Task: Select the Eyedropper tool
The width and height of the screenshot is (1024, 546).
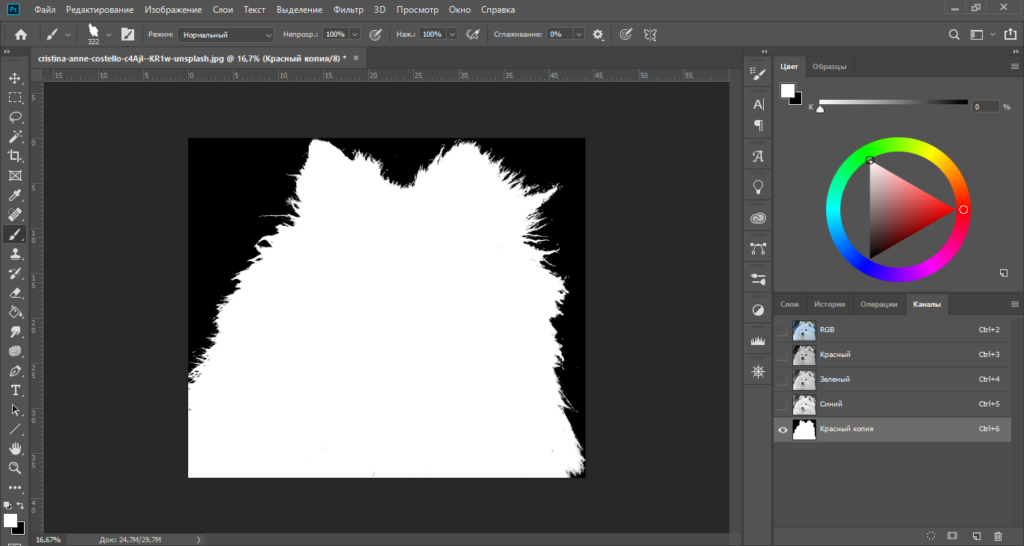Action: tap(15, 195)
